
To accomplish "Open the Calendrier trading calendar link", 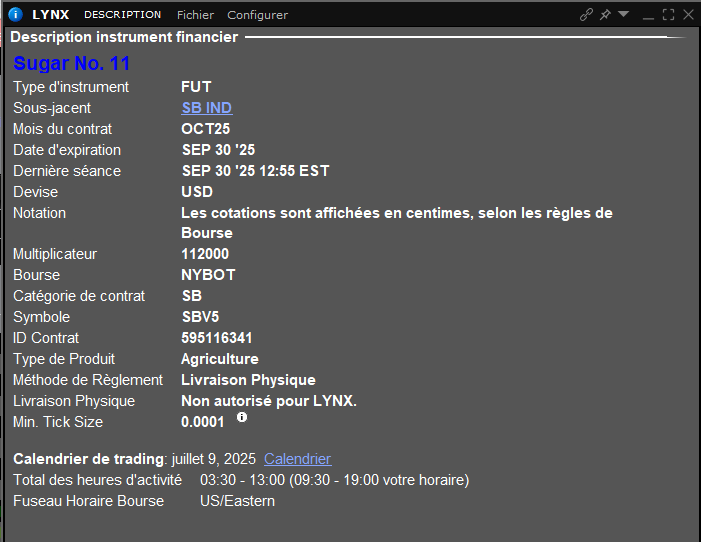I will tap(297, 459).
